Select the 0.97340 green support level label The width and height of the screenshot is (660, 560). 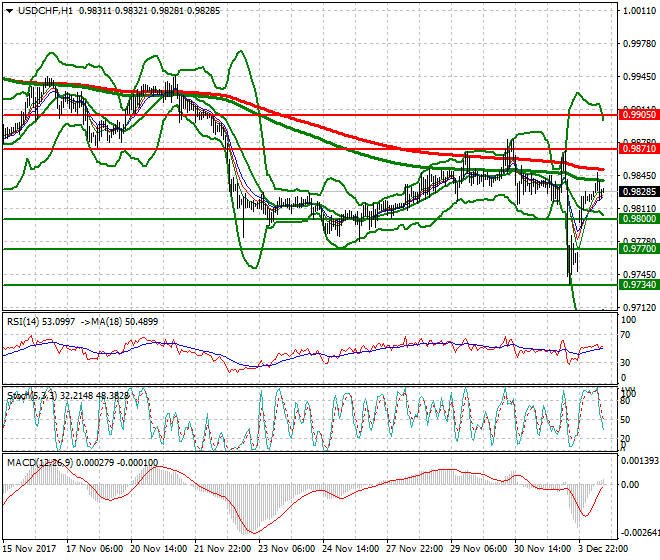pyautogui.click(x=639, y=285)
